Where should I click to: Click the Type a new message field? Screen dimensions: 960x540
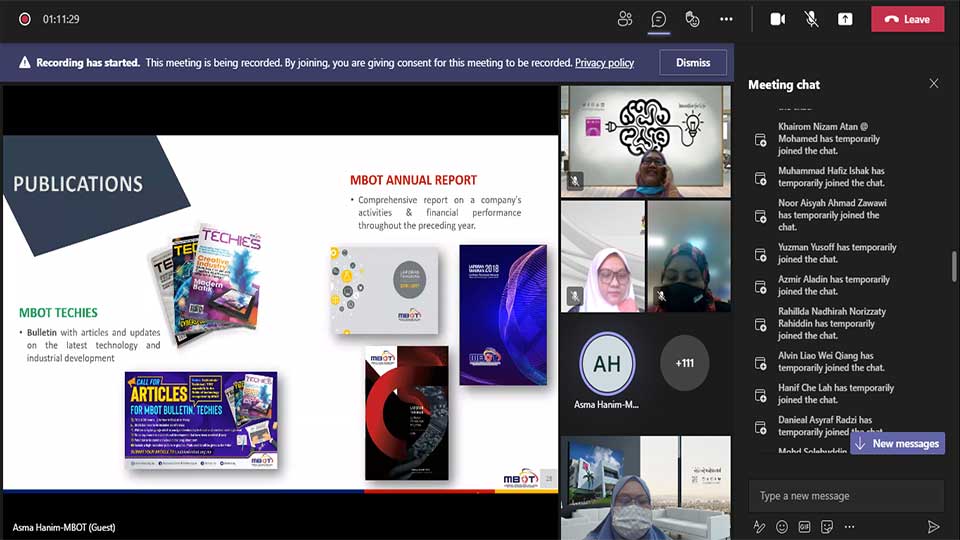tap(846, 495)
